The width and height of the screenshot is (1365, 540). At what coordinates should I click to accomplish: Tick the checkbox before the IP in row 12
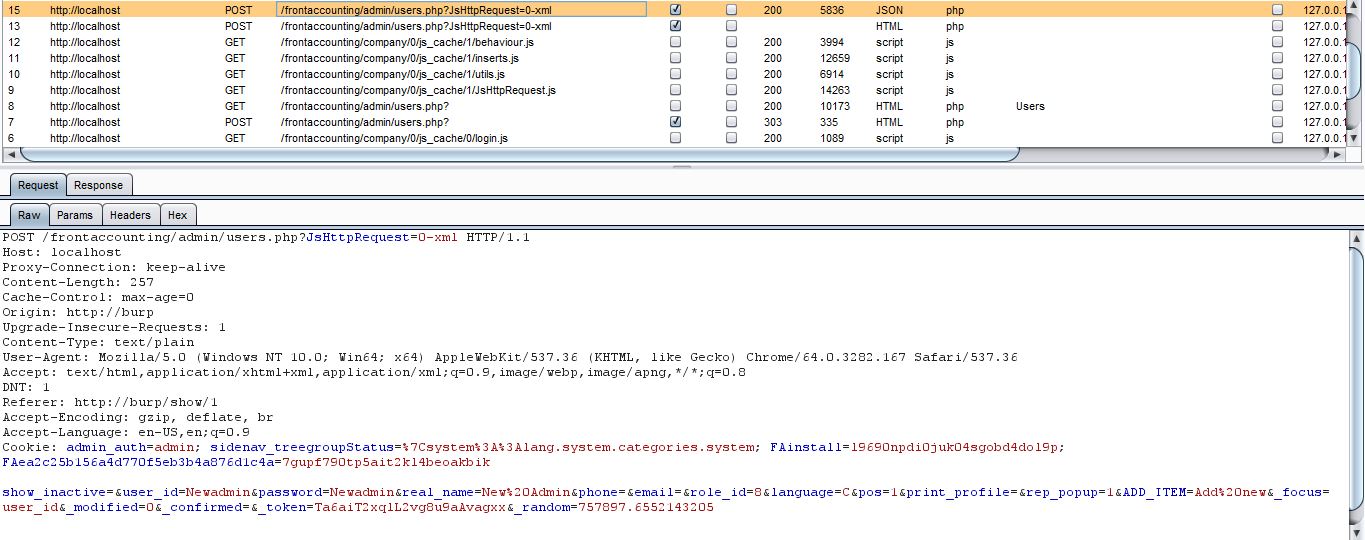click(x=1277, y=42)
